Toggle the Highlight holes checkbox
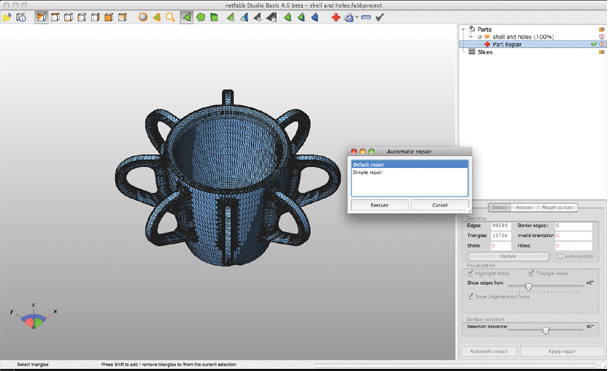 coord(470,273)
